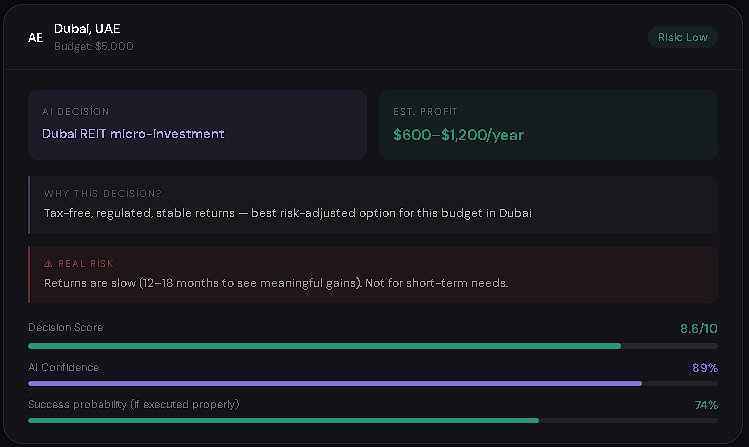
Task: Open the Est. Profit card
Action: [x=548, y=125]
